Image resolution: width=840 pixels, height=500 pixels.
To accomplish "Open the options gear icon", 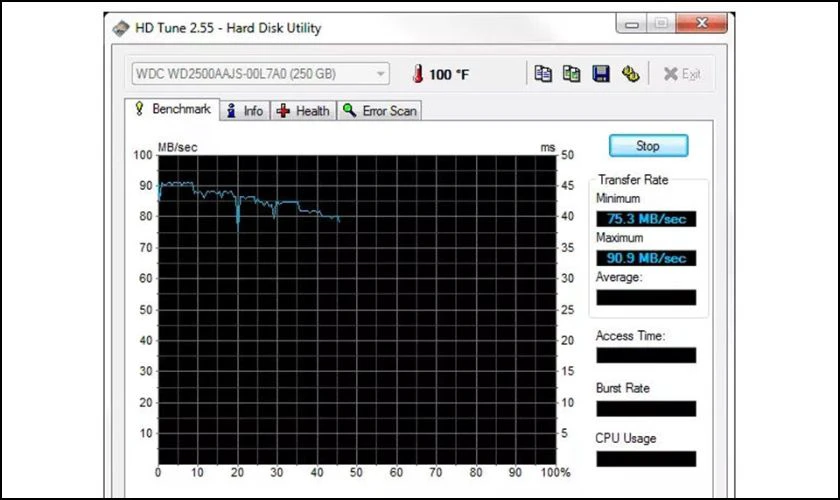I will pos(631,73).
